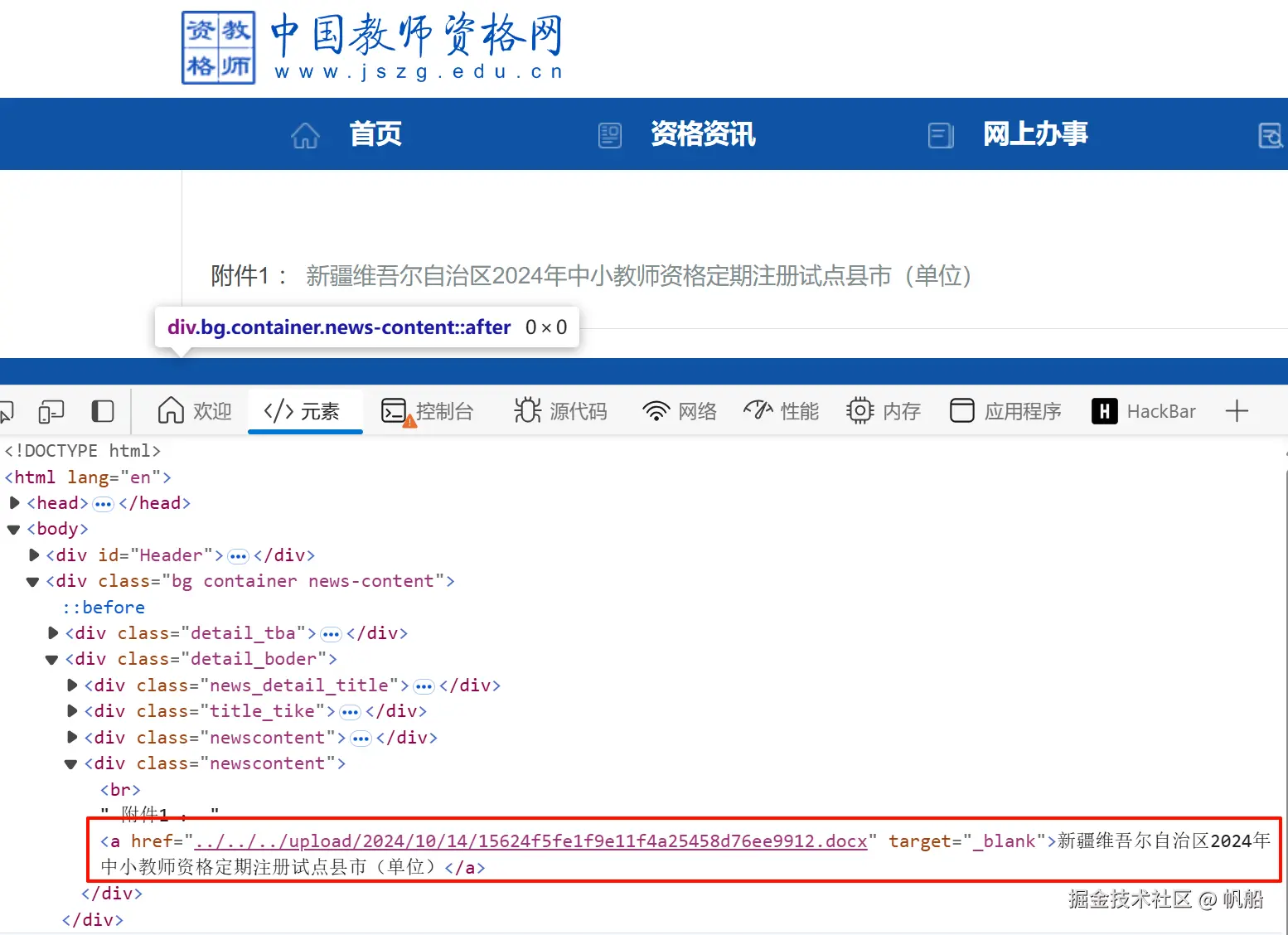This screenshot has width=1288, height=935.
Task: Switch to 欢迎 tab in DevTools
Action: [x=195, y=411]
